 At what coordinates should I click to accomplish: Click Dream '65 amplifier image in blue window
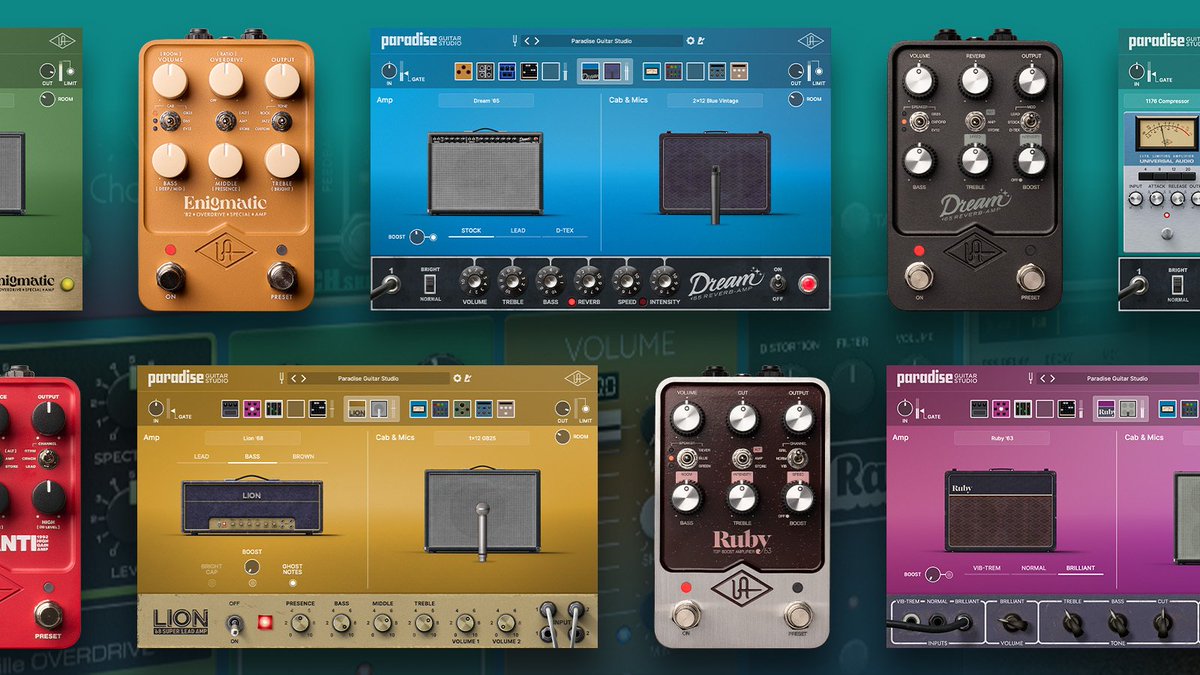tap(486, 172)
